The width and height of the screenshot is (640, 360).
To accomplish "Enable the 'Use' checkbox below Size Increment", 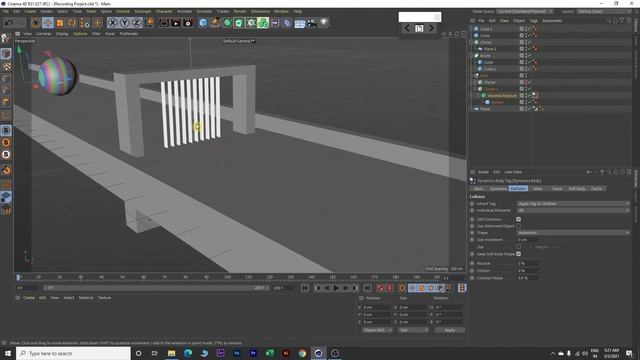I will 518,247.
